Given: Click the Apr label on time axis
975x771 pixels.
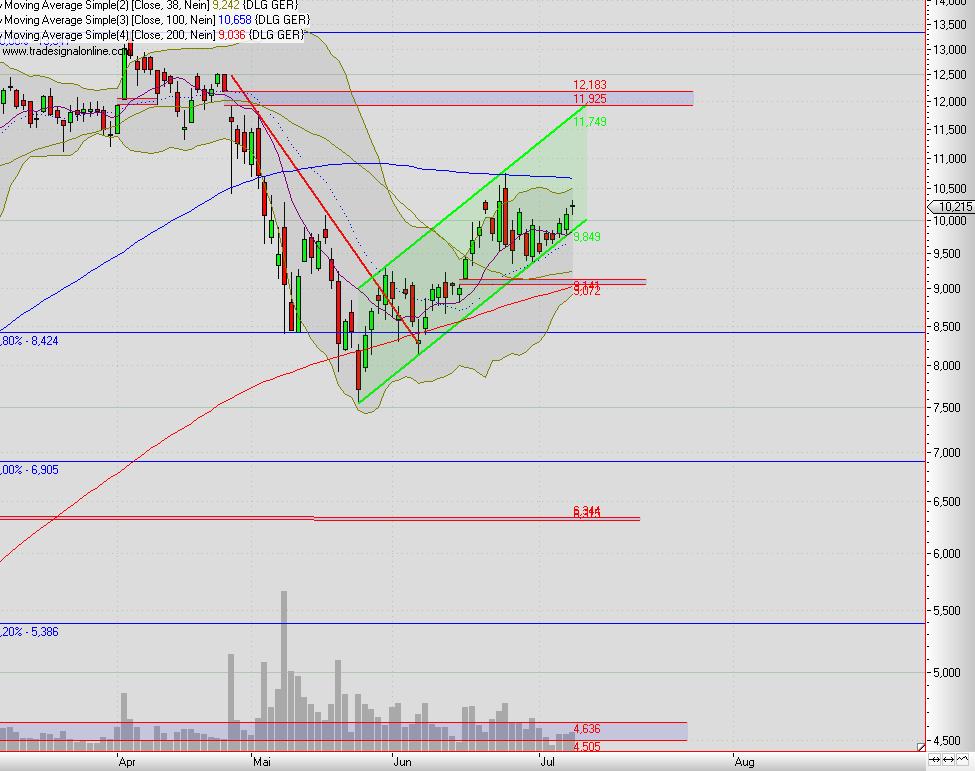Looking at the screenshot, I should (x=127, y=762).
